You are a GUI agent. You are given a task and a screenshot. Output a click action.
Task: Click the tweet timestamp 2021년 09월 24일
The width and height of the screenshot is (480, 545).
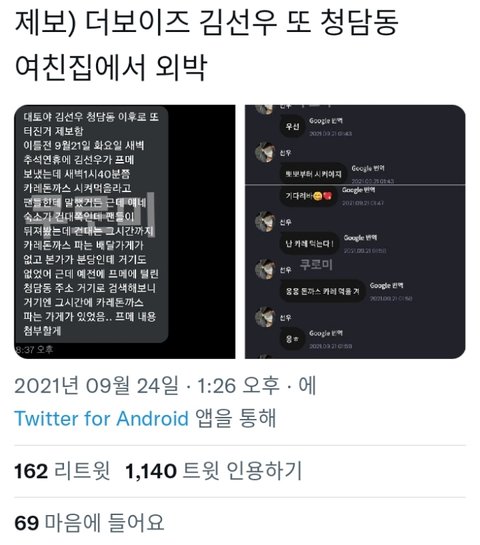(x=97, y=386)
